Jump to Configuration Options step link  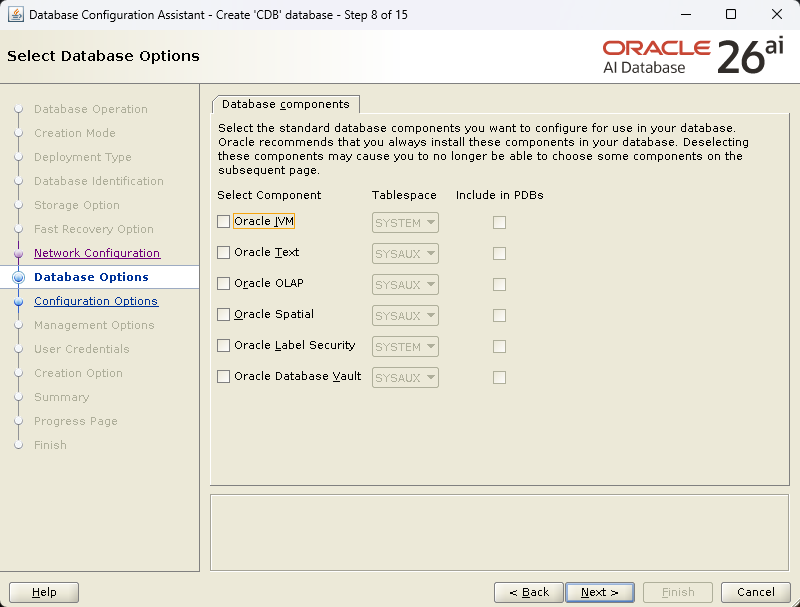click(x=96, y=301)
